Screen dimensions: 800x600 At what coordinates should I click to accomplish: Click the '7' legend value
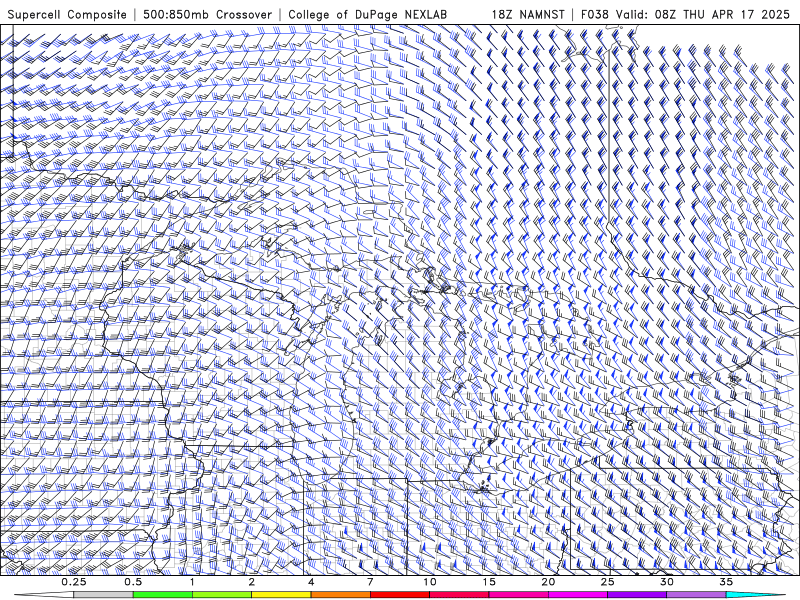pyautogui.click(x=370, y=582)
